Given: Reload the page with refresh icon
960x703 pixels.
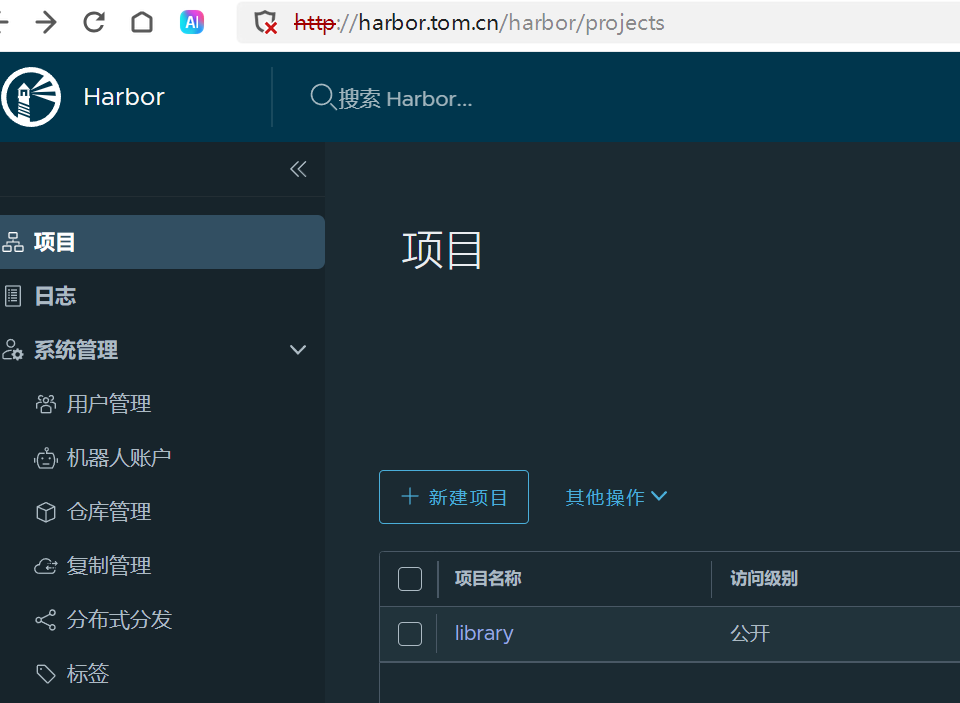Looking at the screenshot, I should 94,23.
